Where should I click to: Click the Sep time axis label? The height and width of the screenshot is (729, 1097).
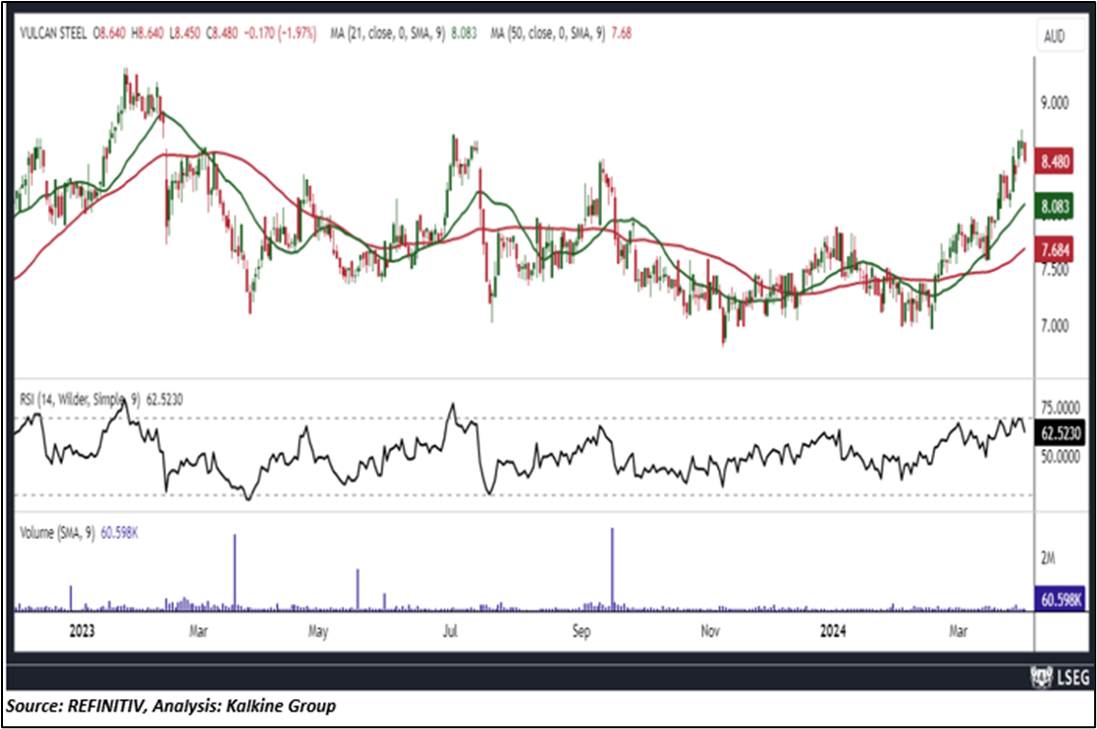(x=581, y=631)
